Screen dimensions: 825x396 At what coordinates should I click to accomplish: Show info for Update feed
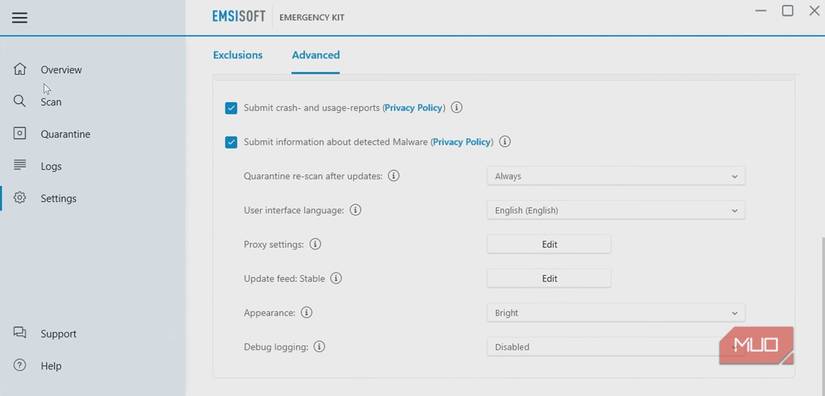(x=336, y=278)
